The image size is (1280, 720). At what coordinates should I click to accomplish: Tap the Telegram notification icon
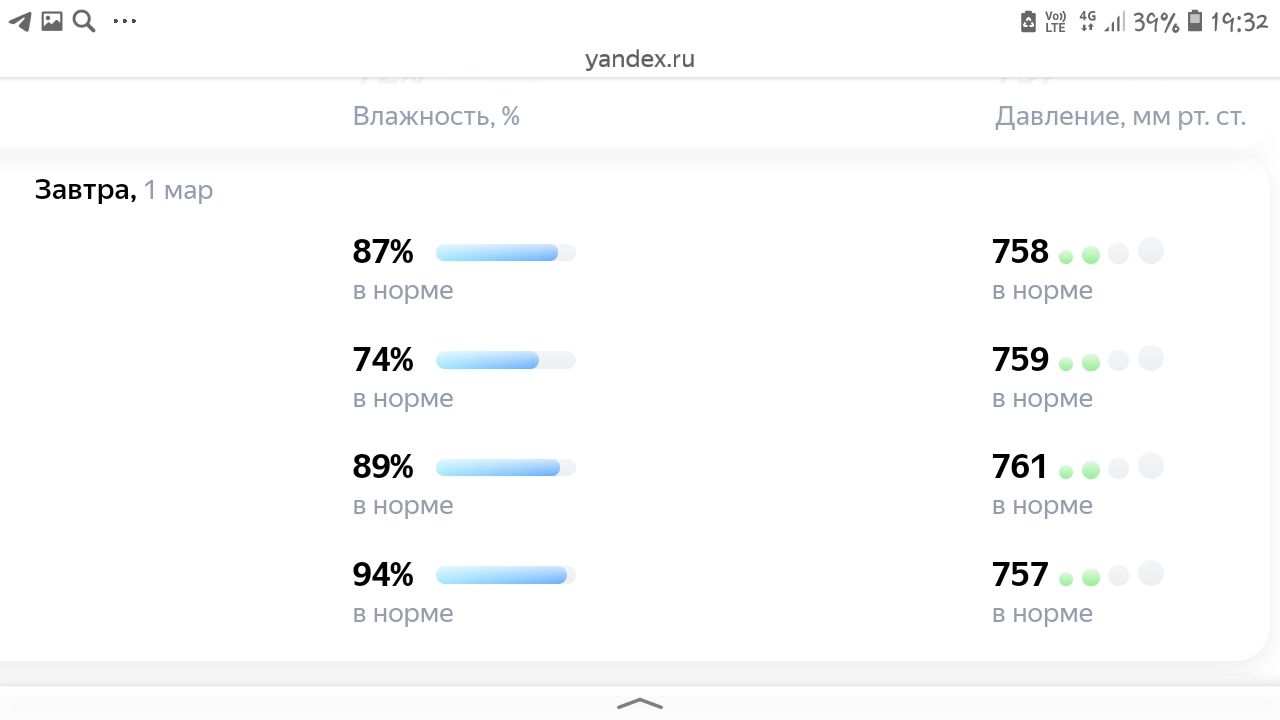coord(20,21)
